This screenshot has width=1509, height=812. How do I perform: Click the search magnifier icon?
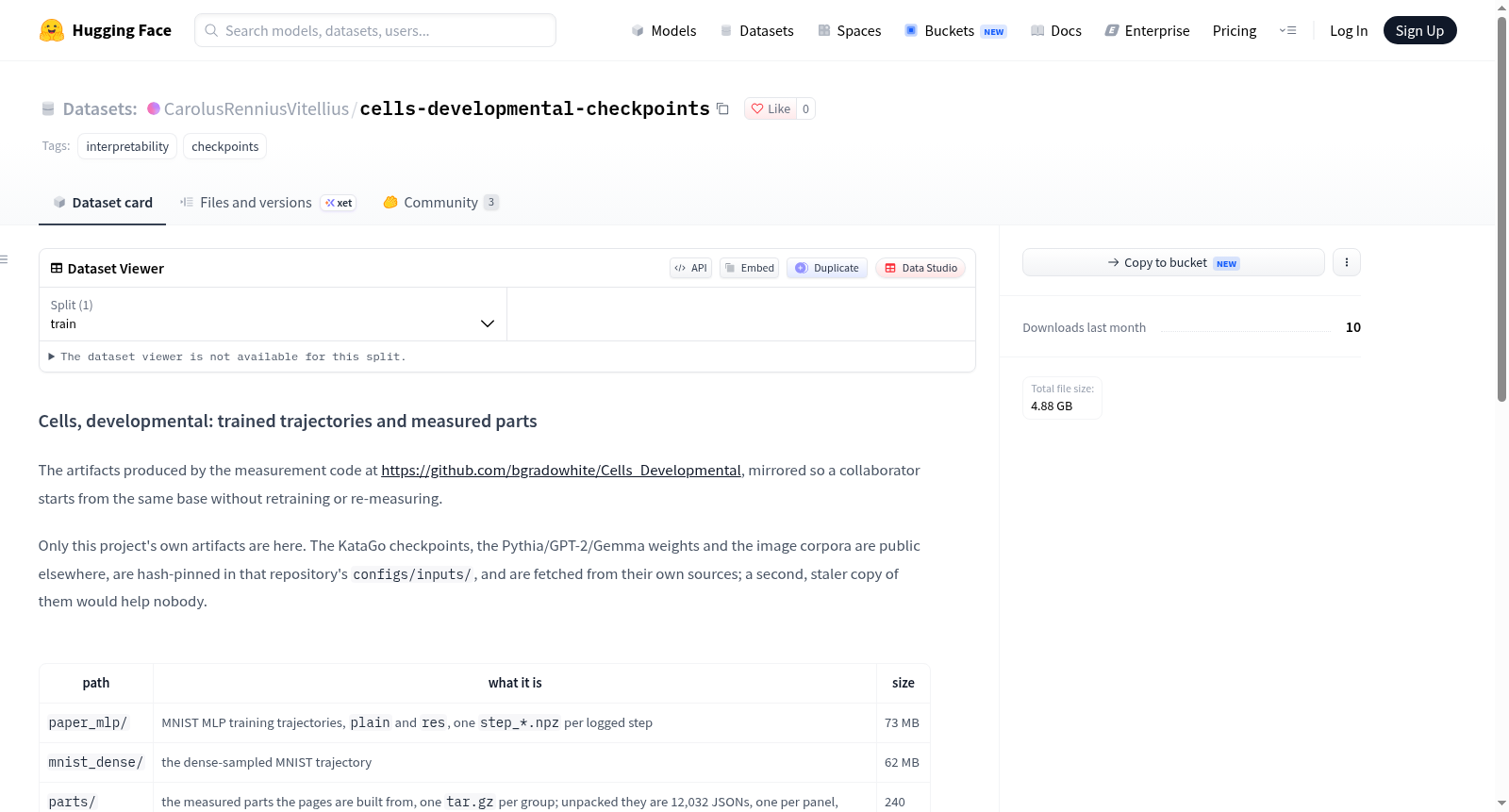click(211, 30)
